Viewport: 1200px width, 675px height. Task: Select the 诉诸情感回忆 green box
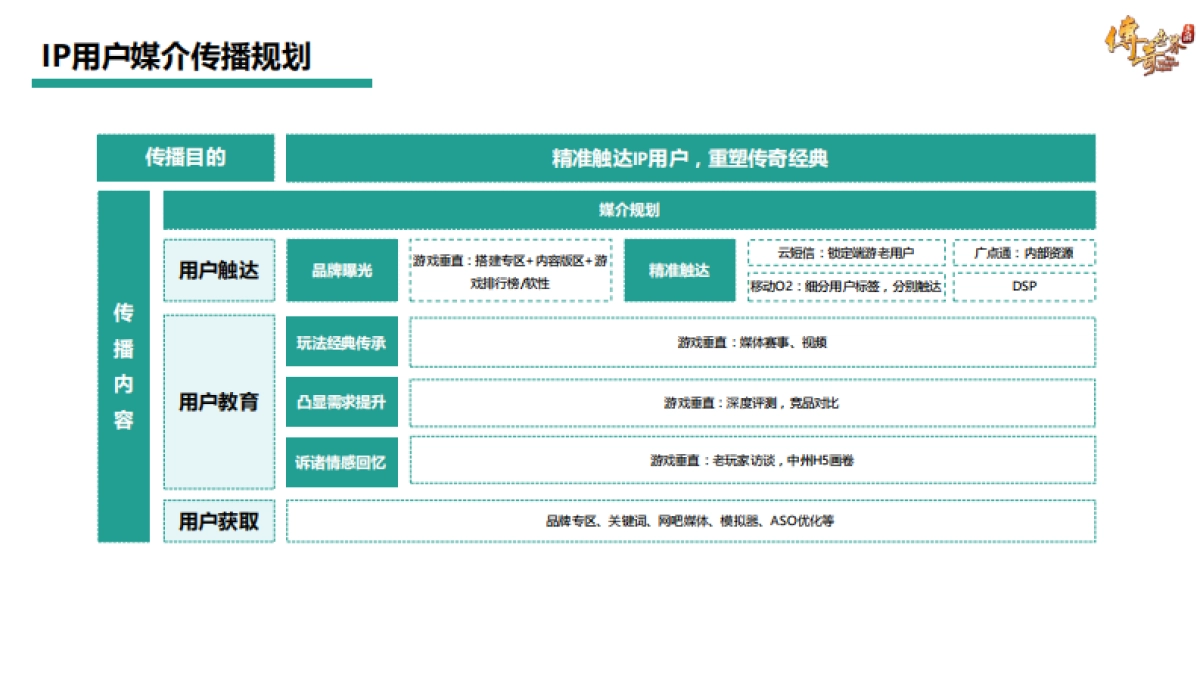pos(344,461)
